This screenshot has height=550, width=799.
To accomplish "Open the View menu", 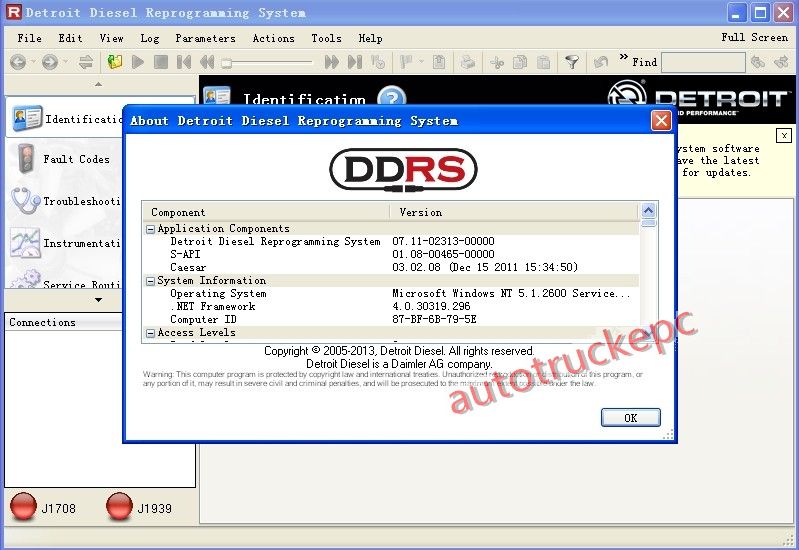I will tap(112, 38).
